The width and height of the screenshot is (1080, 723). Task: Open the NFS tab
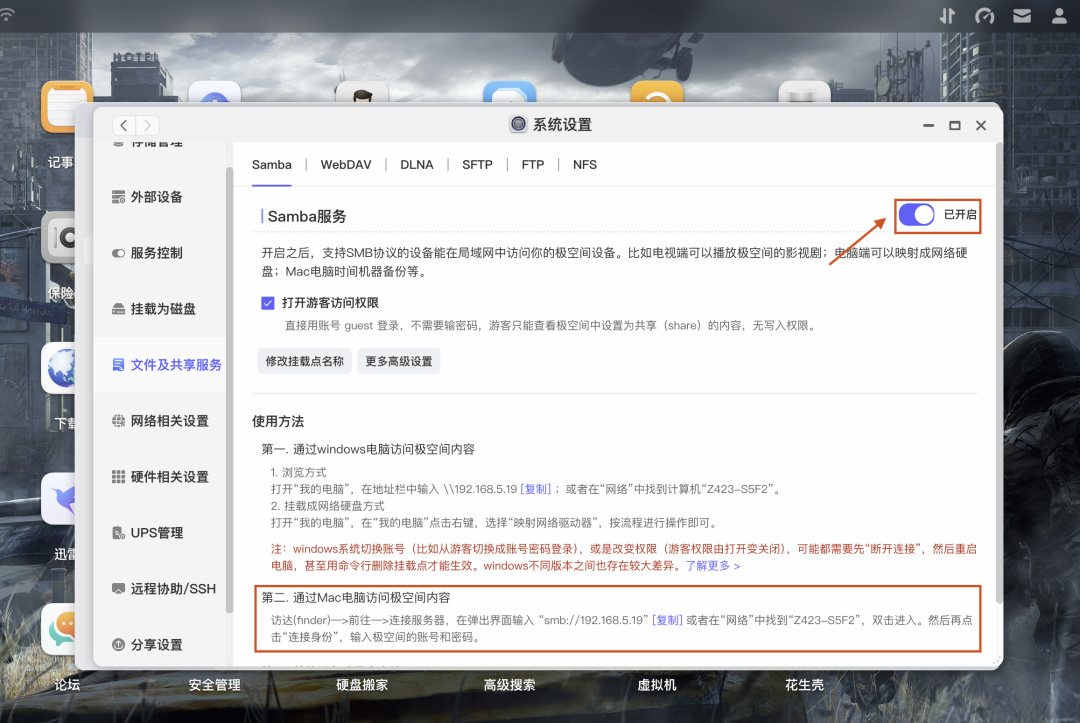point(585,165)
